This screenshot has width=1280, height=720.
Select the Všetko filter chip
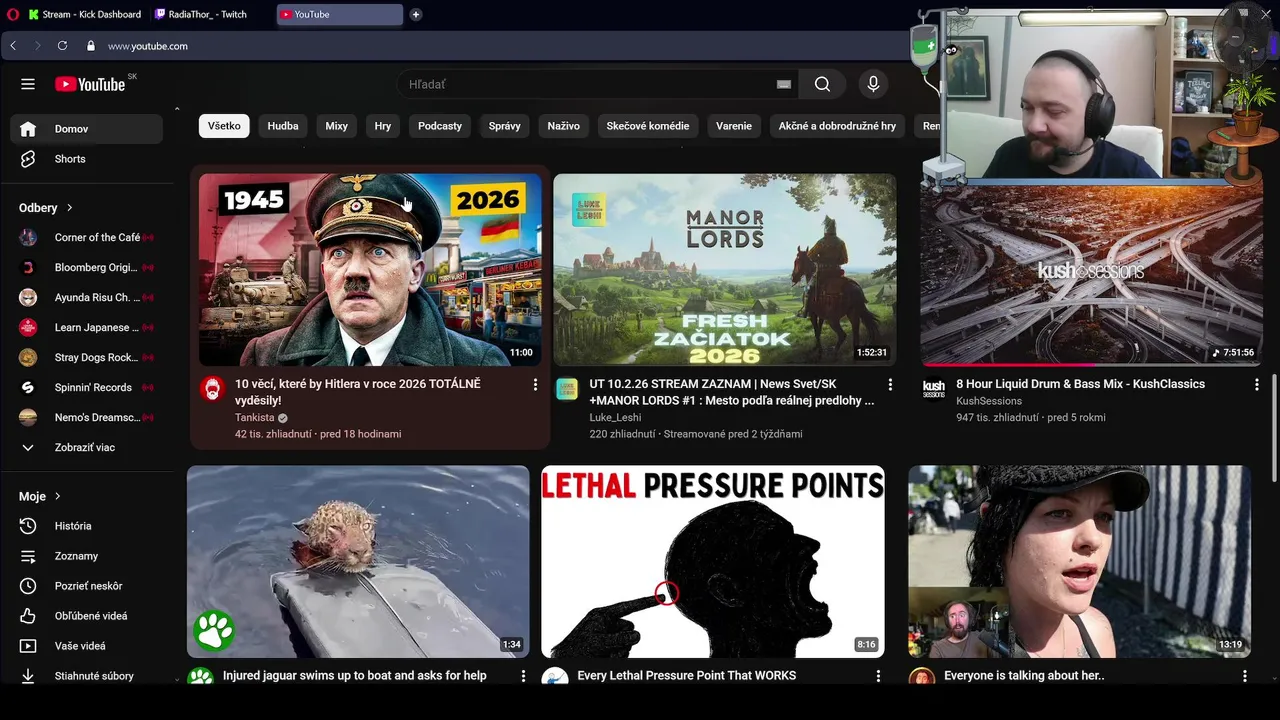point(224,126)
